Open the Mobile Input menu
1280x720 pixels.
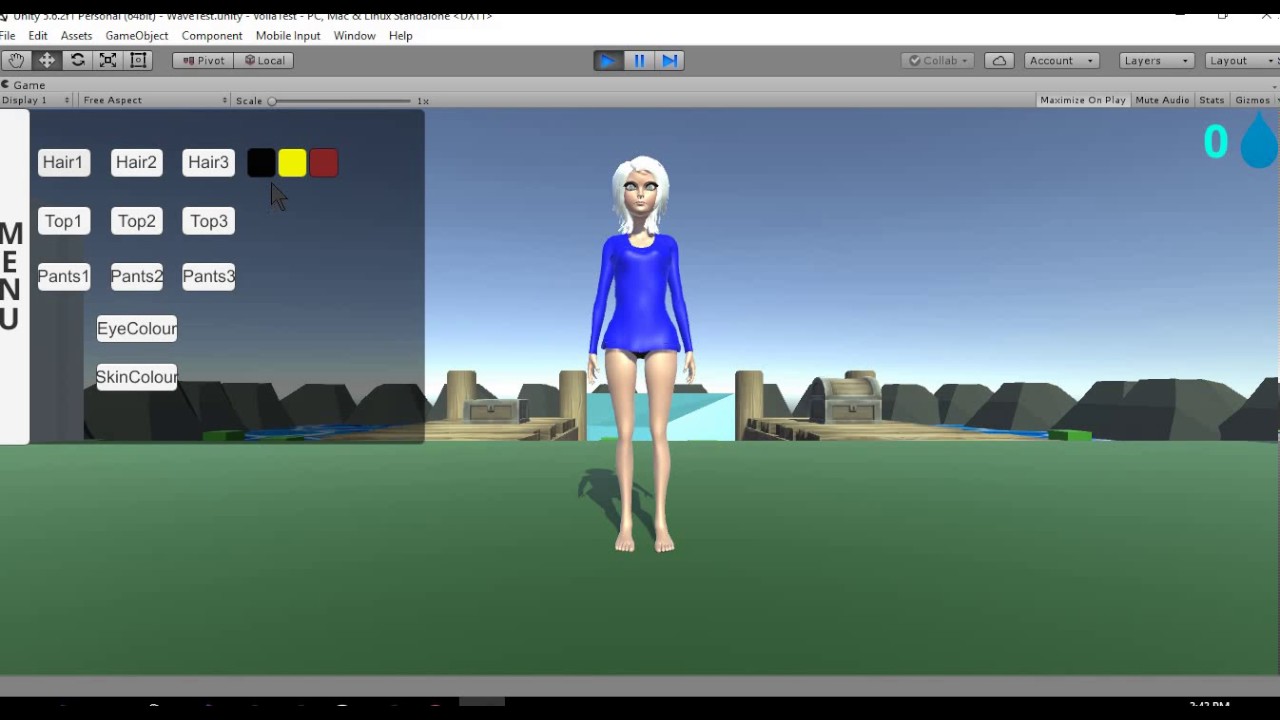click(x=288, y=35)
